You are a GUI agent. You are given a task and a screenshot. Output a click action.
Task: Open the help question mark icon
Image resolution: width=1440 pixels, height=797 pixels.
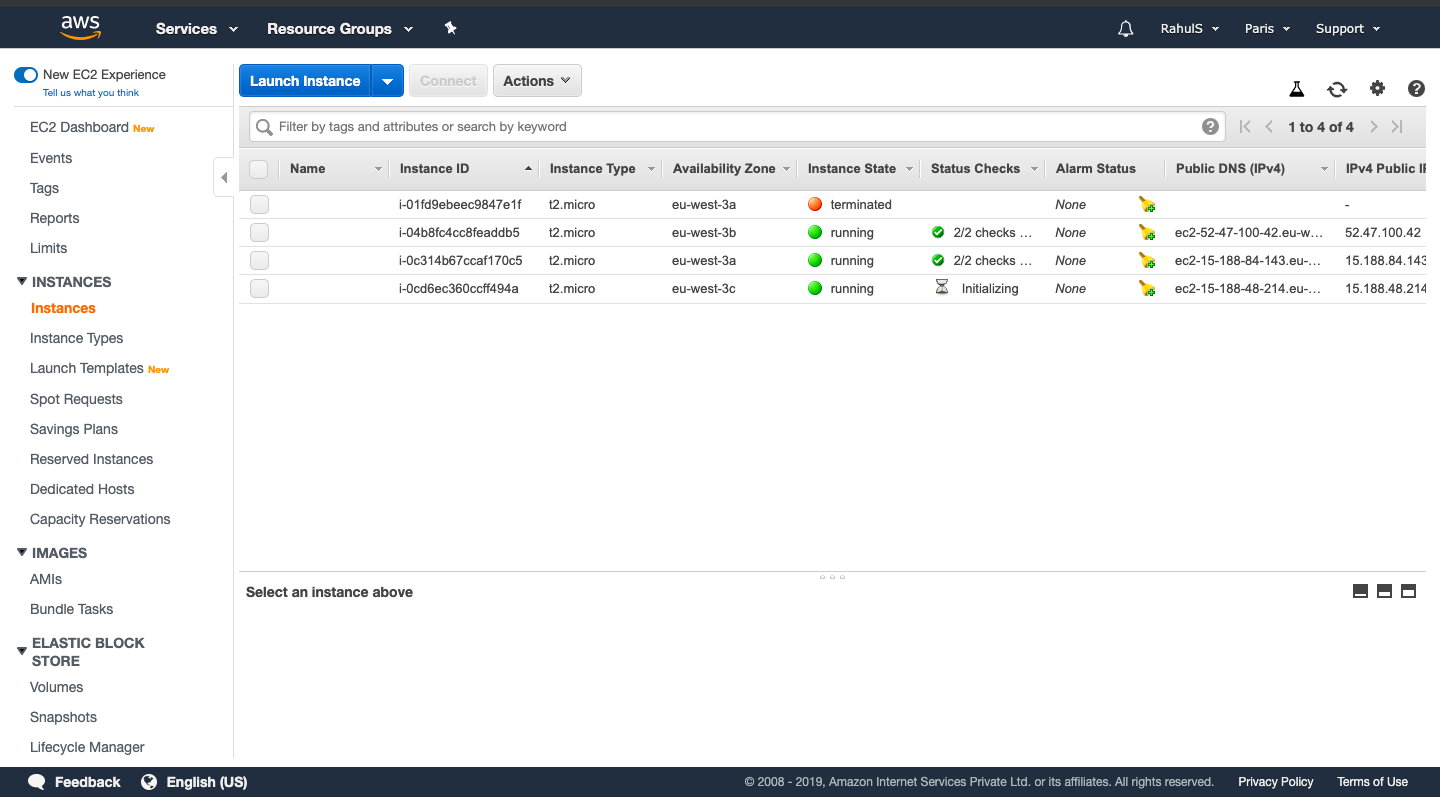tap(1416, 89)
